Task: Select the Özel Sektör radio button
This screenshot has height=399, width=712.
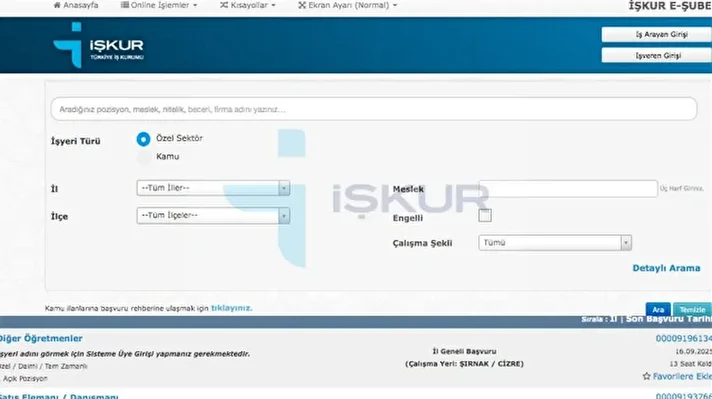Action: click(x=143, y=139)
